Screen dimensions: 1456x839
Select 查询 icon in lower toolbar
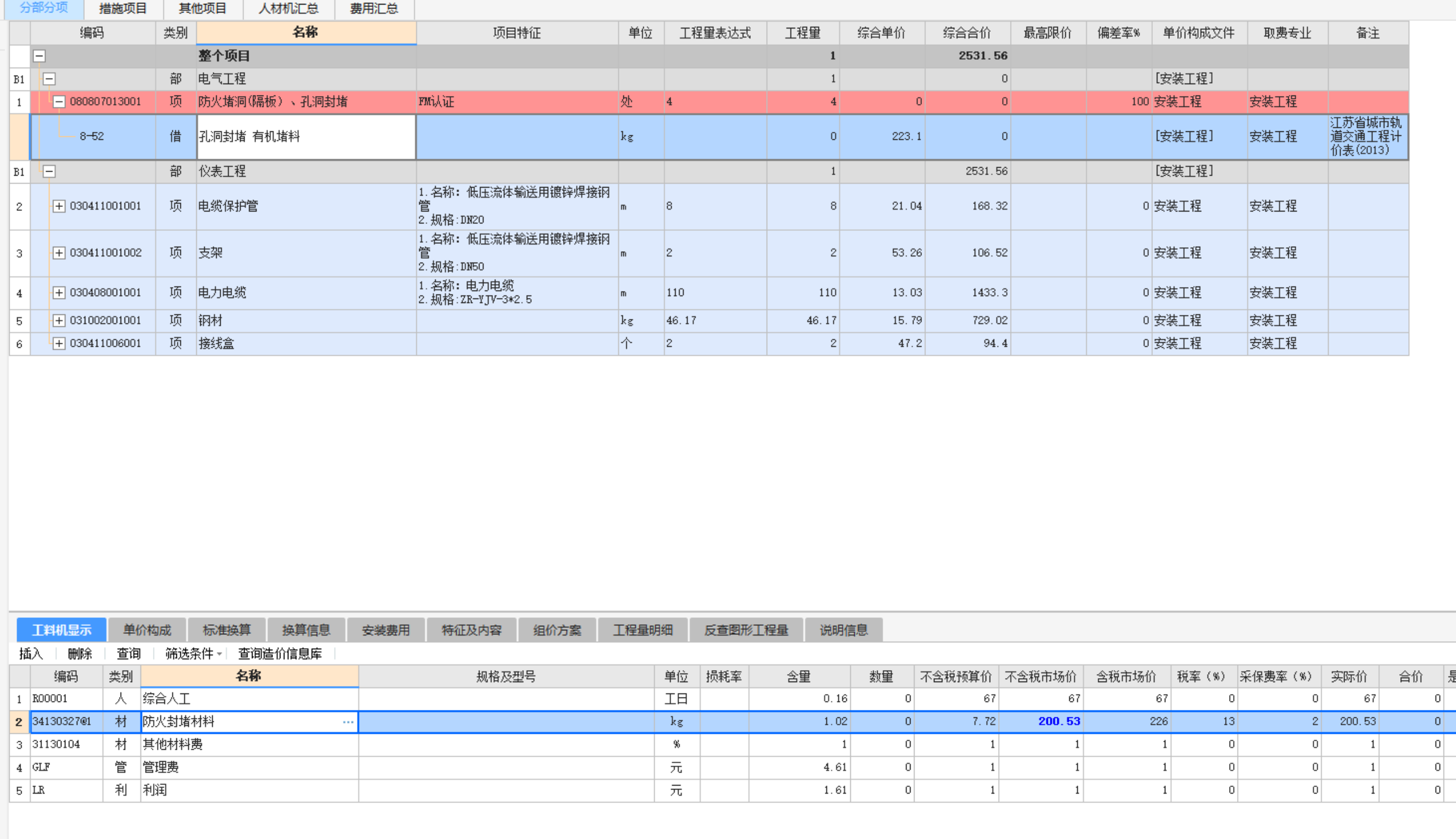[128, 653]
